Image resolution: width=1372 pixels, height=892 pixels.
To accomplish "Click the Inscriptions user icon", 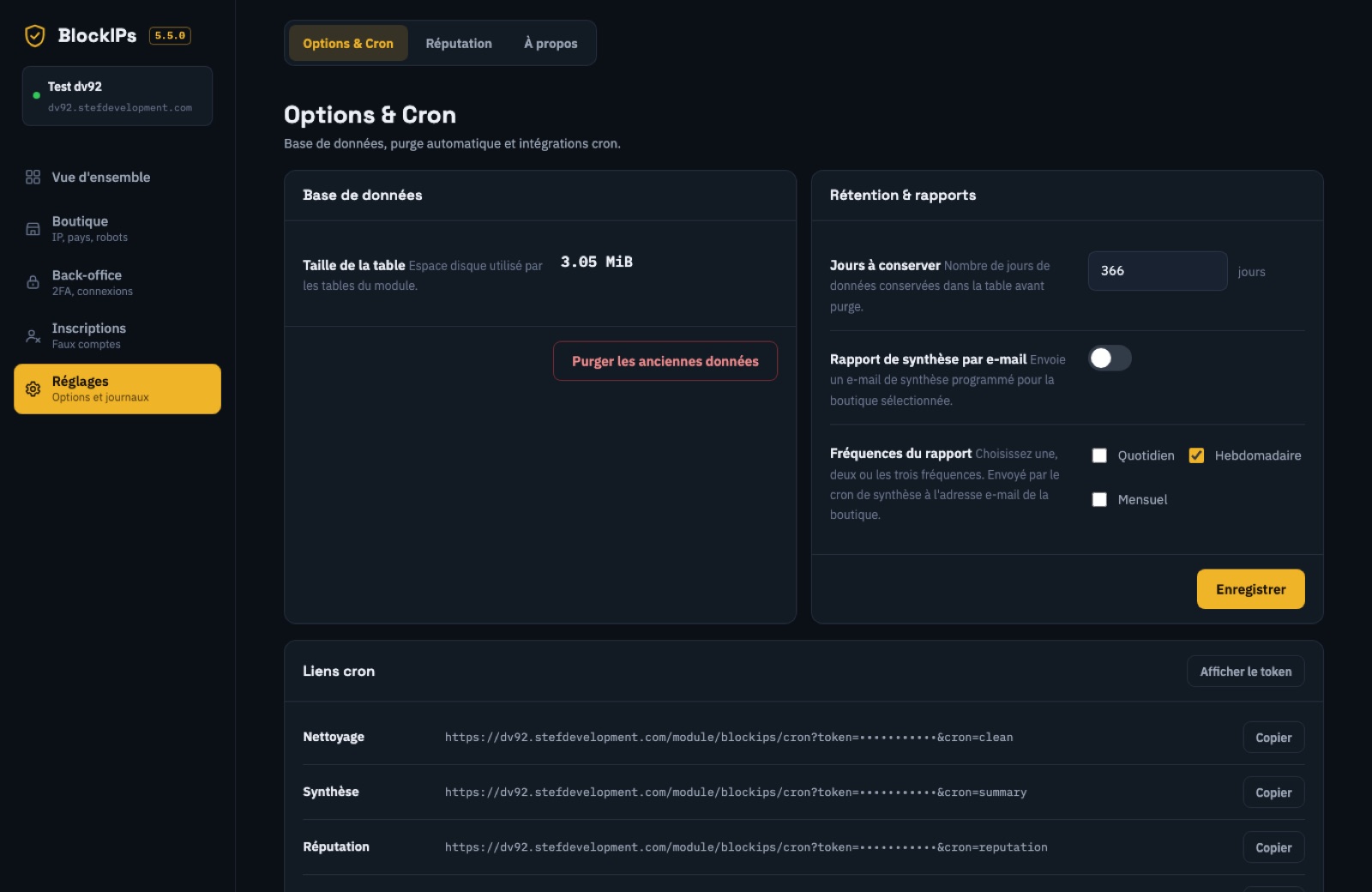I will click(x=33, y=336).
